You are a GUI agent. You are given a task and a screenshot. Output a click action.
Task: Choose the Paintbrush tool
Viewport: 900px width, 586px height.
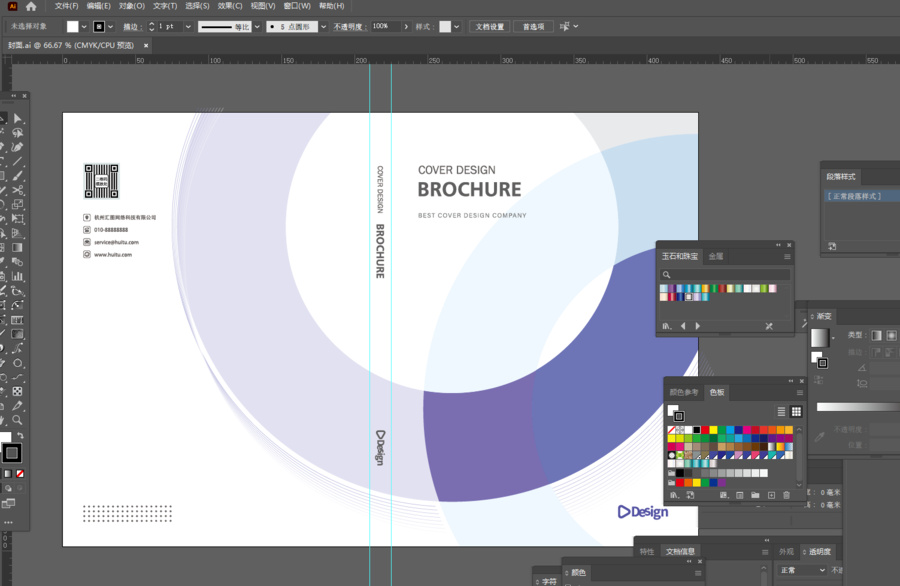17,176
